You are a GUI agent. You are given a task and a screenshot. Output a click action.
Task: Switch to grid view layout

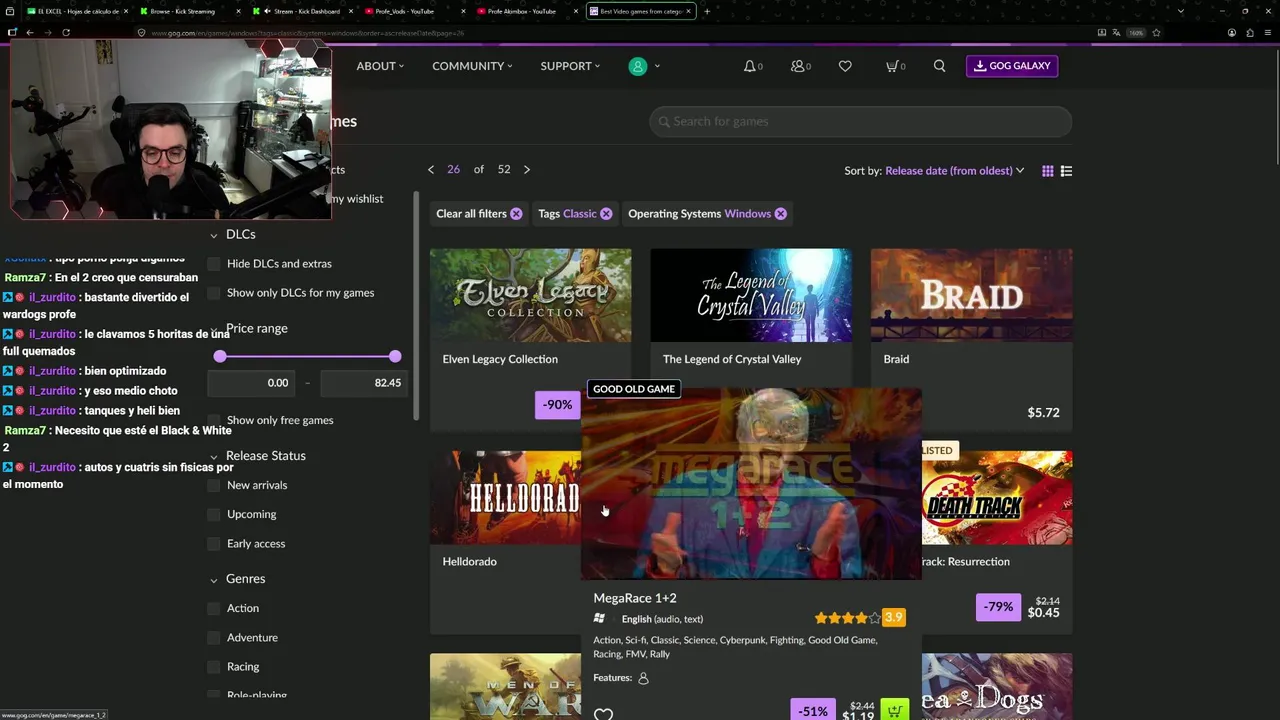point(1047,171)
